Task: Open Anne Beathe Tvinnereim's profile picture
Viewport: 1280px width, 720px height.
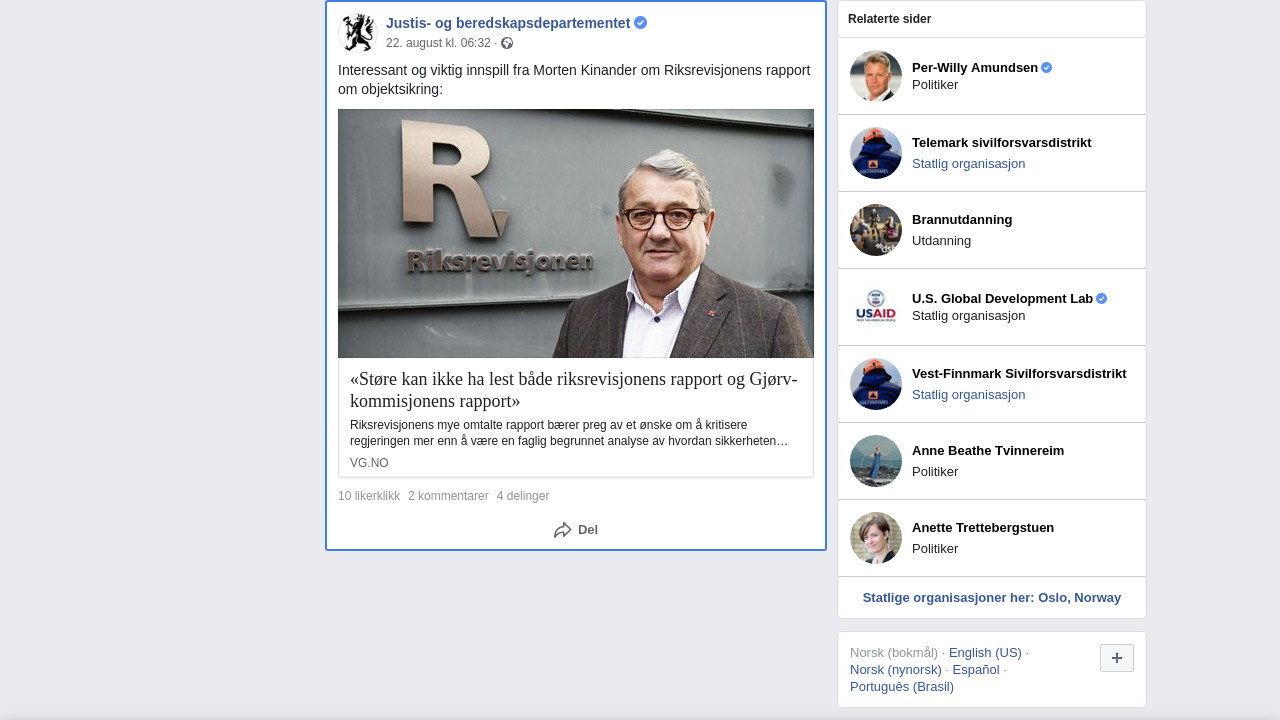Action: coord(876,461)
